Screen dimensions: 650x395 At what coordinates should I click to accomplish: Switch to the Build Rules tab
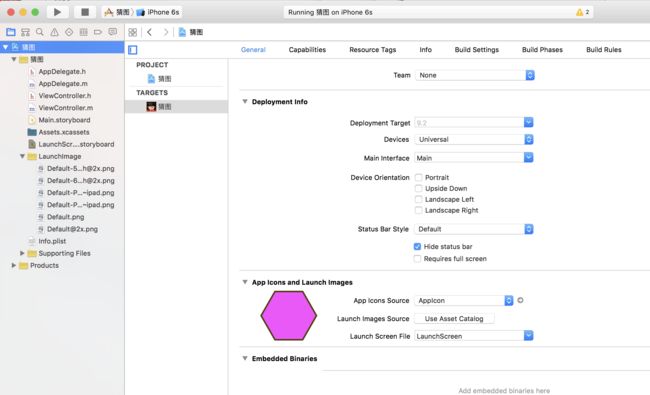click(604, 50)
